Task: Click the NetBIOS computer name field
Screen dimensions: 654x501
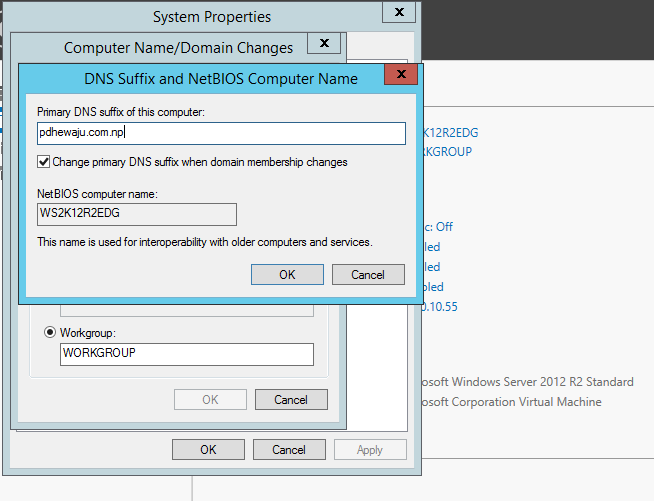Action: (x=136, y=214)
